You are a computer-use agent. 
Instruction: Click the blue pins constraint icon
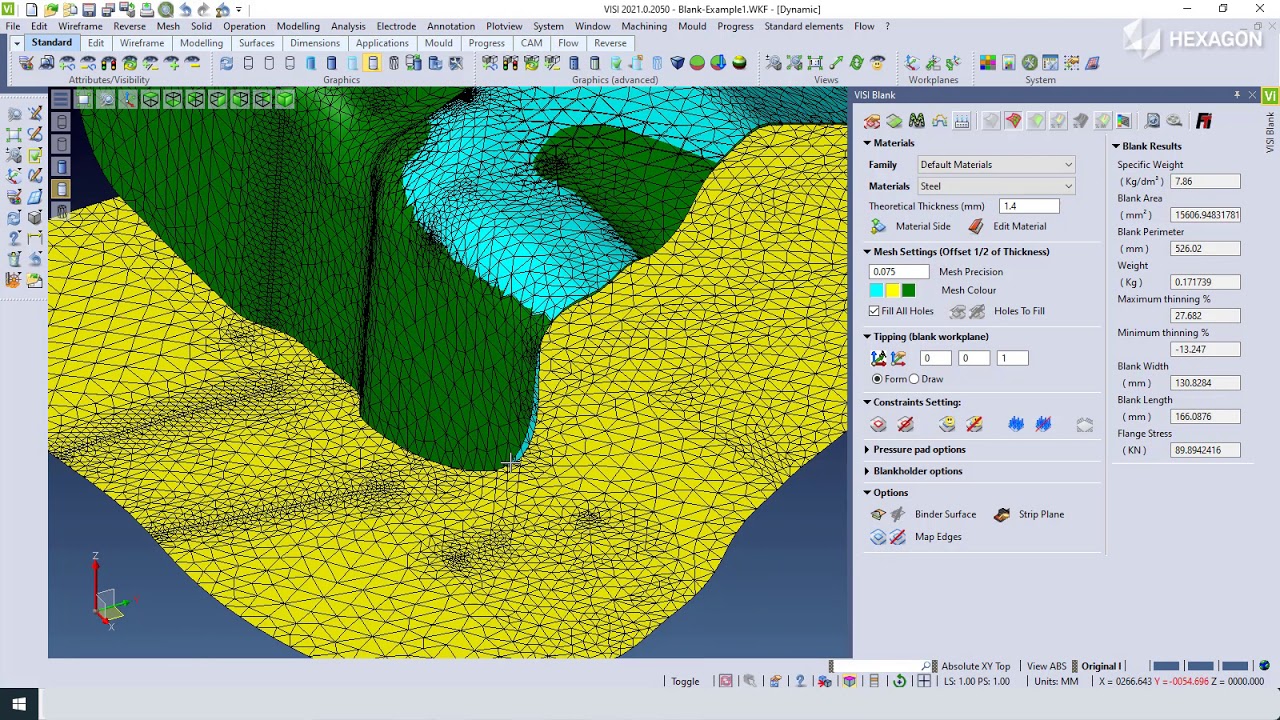(1016, 425)
